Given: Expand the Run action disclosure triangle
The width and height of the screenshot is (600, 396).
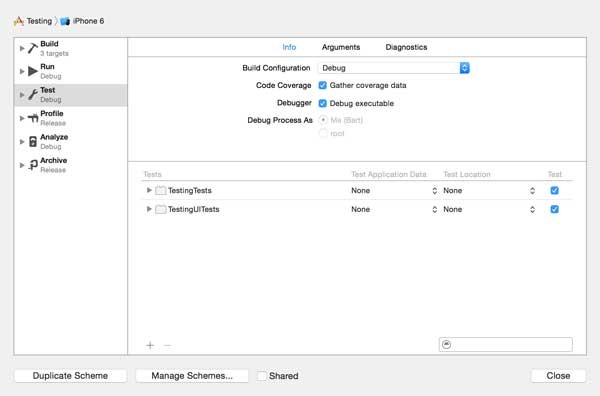Looking at the screenshot, I should tap(22, 71).
